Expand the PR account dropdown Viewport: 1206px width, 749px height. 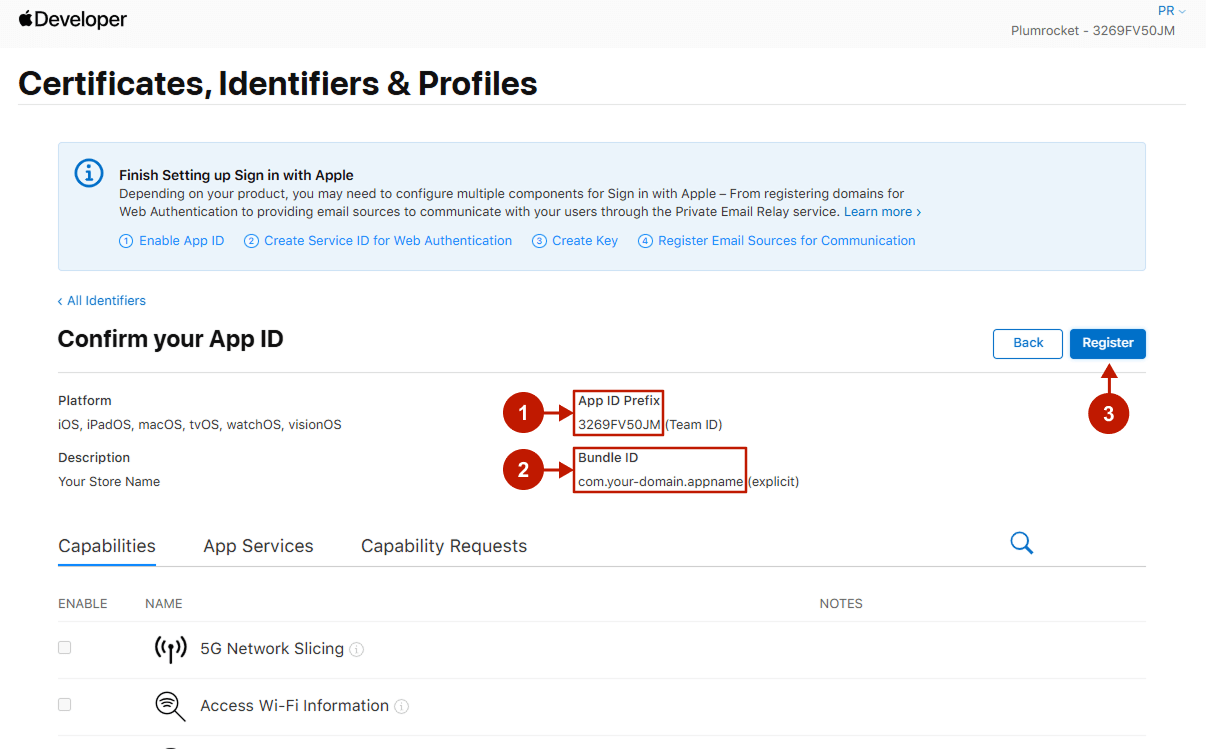[x=1171, y=11]
